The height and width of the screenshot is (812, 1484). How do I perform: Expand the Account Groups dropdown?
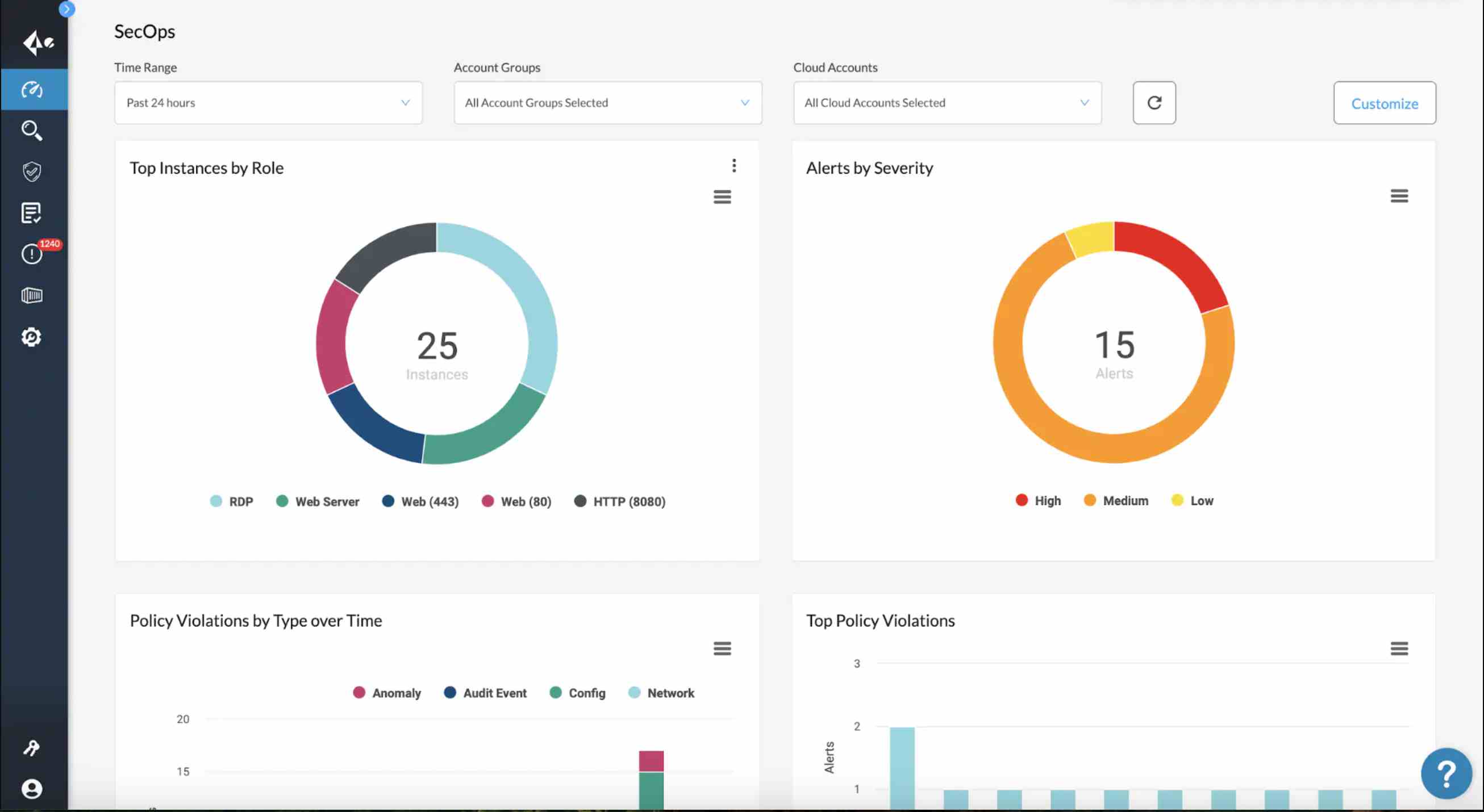point(607,103)
